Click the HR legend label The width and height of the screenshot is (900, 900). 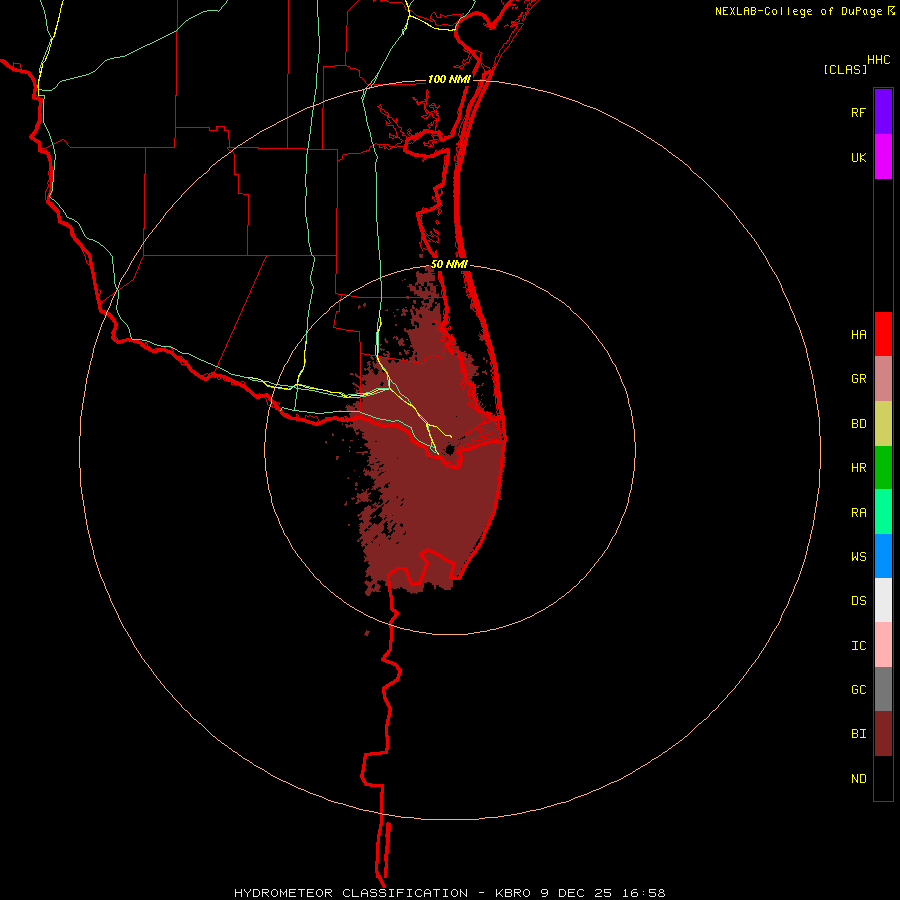pyautogui.click(x=858, y=468)
